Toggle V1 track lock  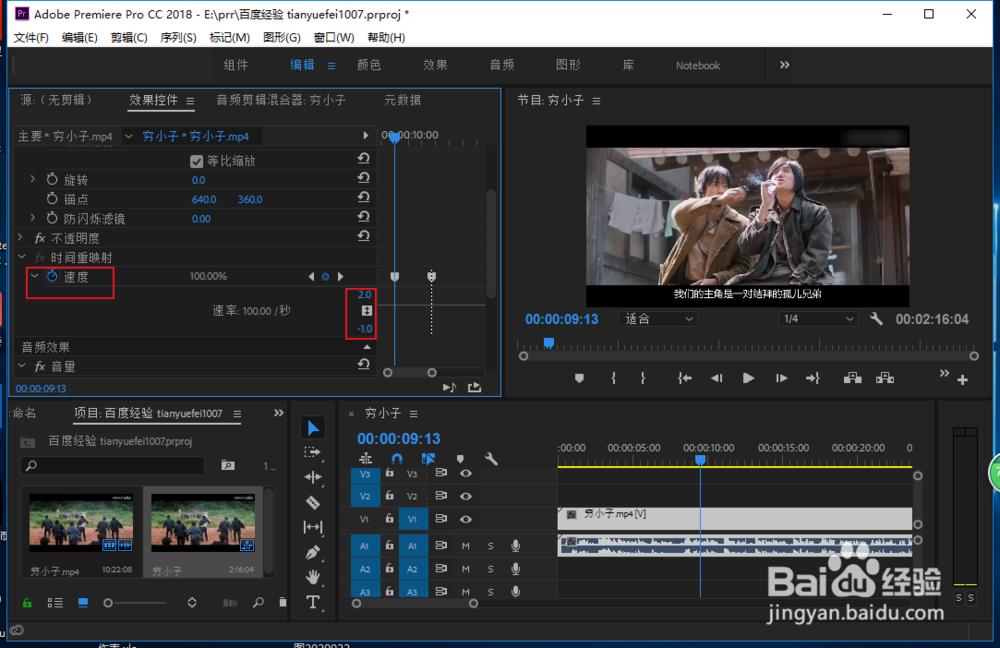coord(389,519)
